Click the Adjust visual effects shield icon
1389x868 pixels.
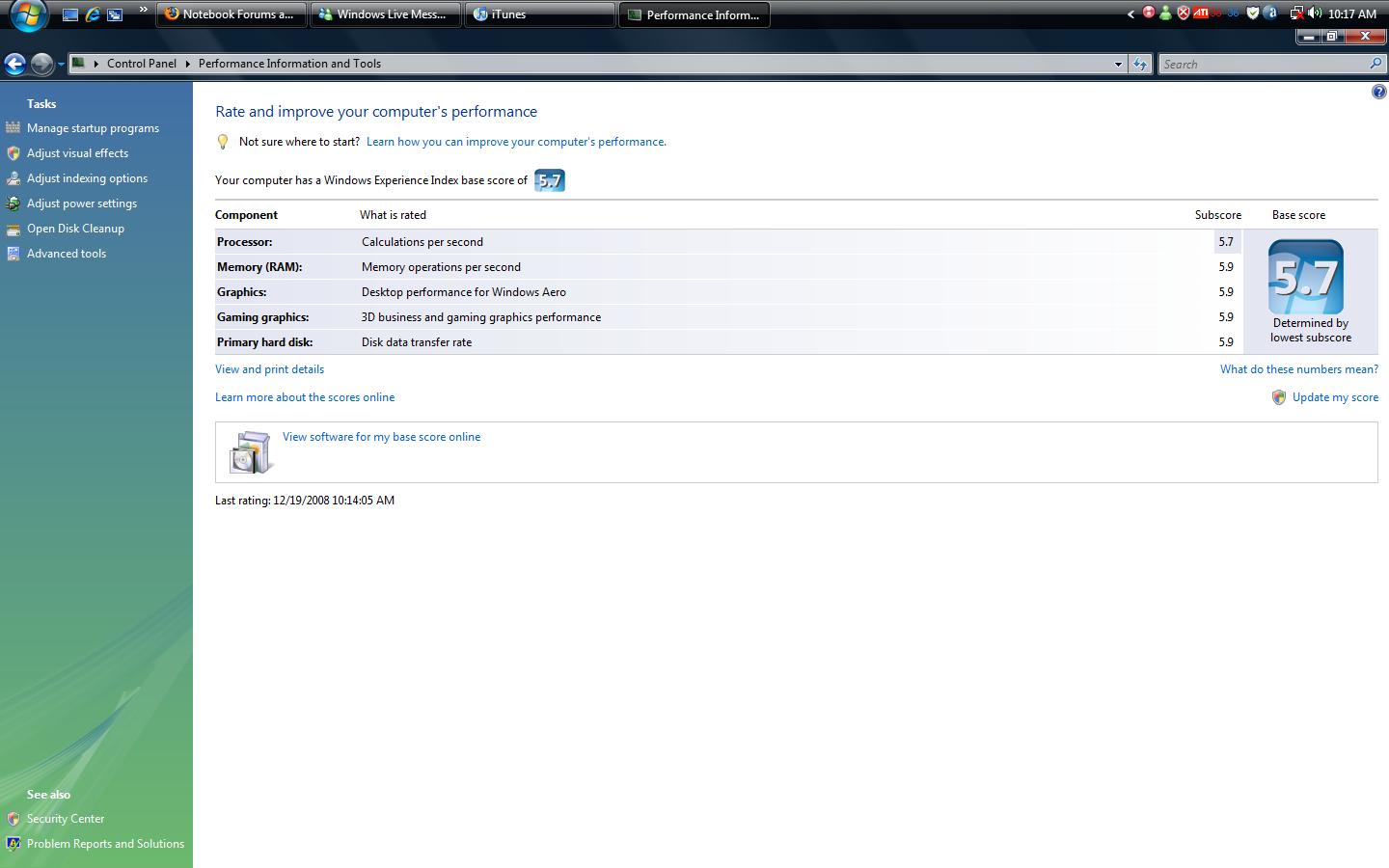coord(14,152)
